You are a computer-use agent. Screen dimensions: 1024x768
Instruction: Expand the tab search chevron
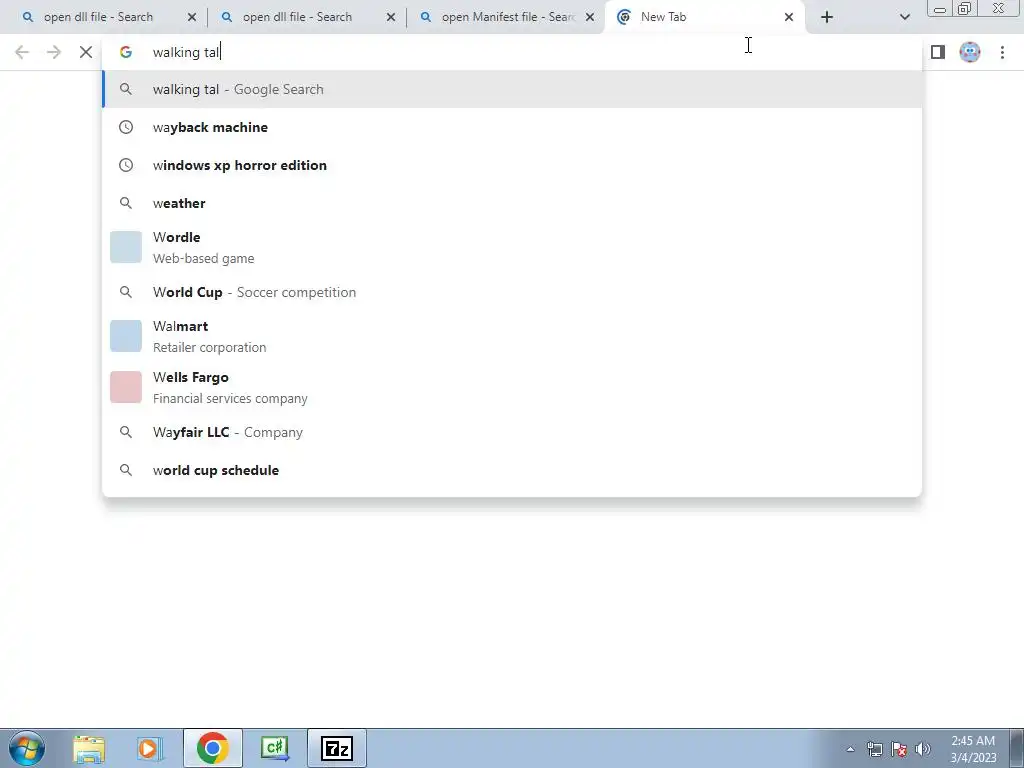point(904,17)
